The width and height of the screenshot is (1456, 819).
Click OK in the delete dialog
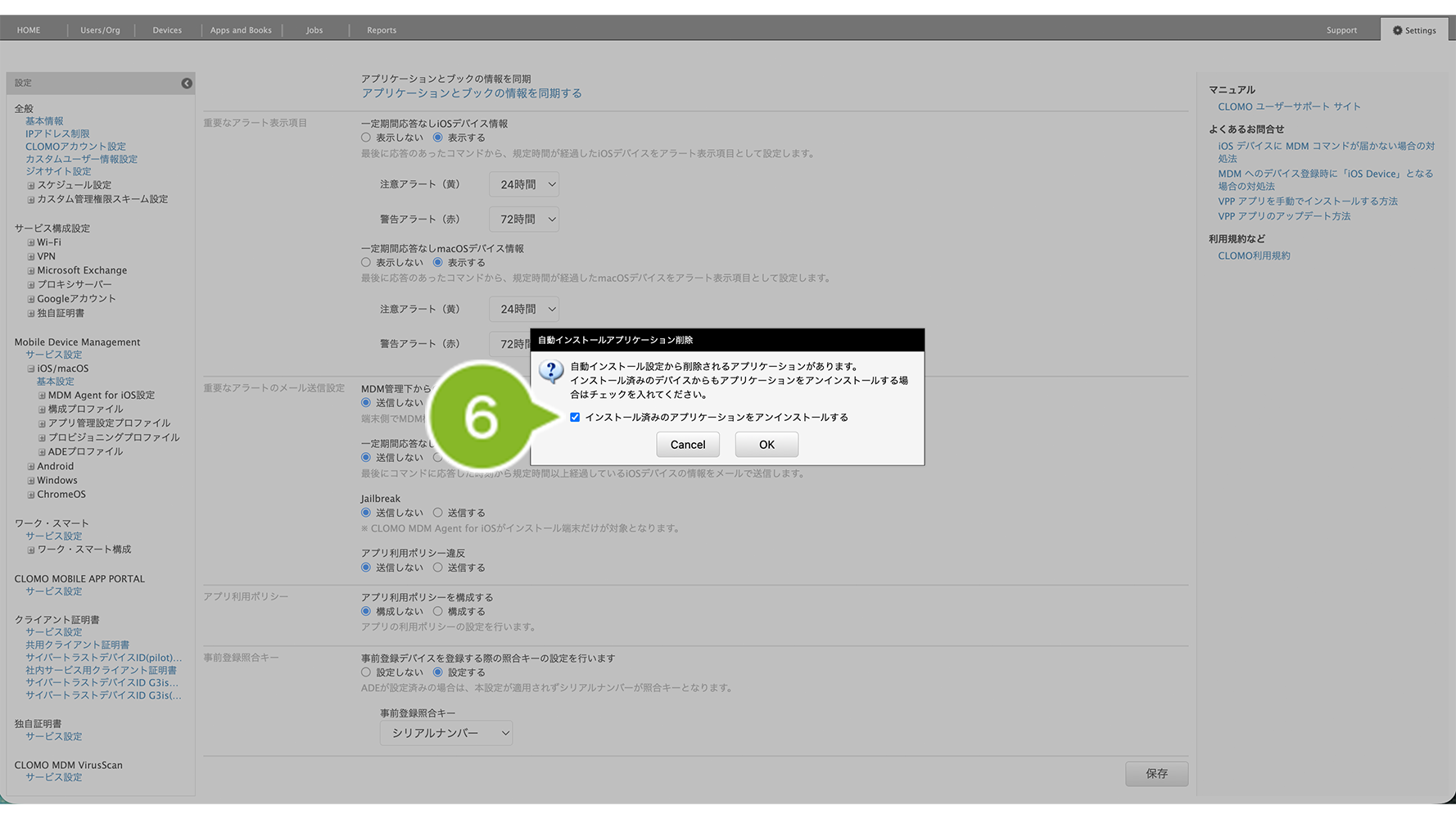pyautogui.click(x=766, y=445)
